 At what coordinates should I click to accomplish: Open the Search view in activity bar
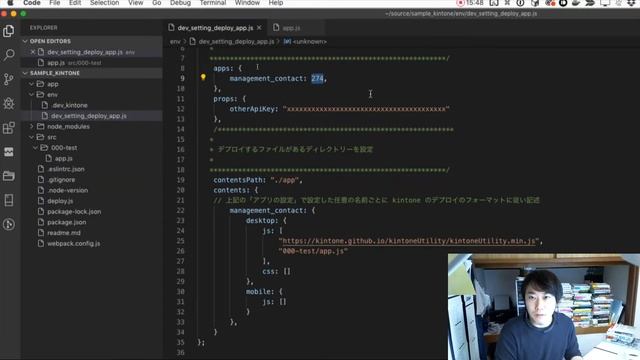[9, 55]
